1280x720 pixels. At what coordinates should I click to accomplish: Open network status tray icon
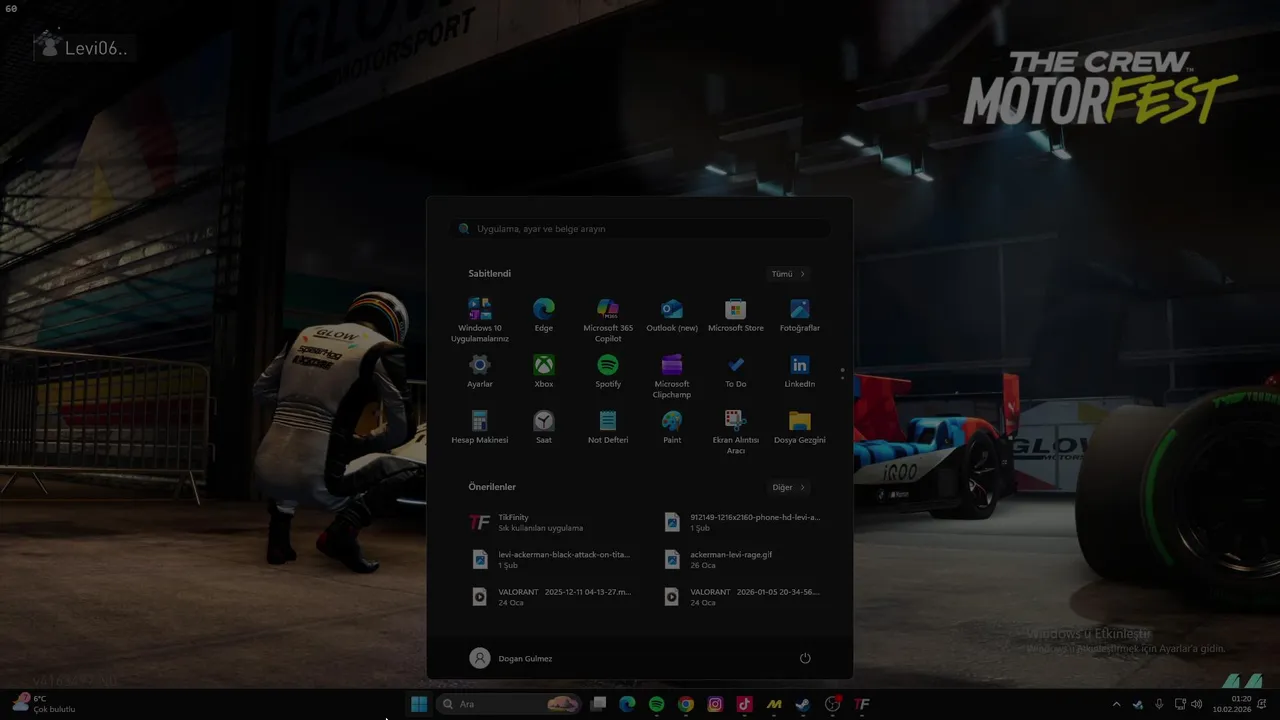coord(1180,704)
